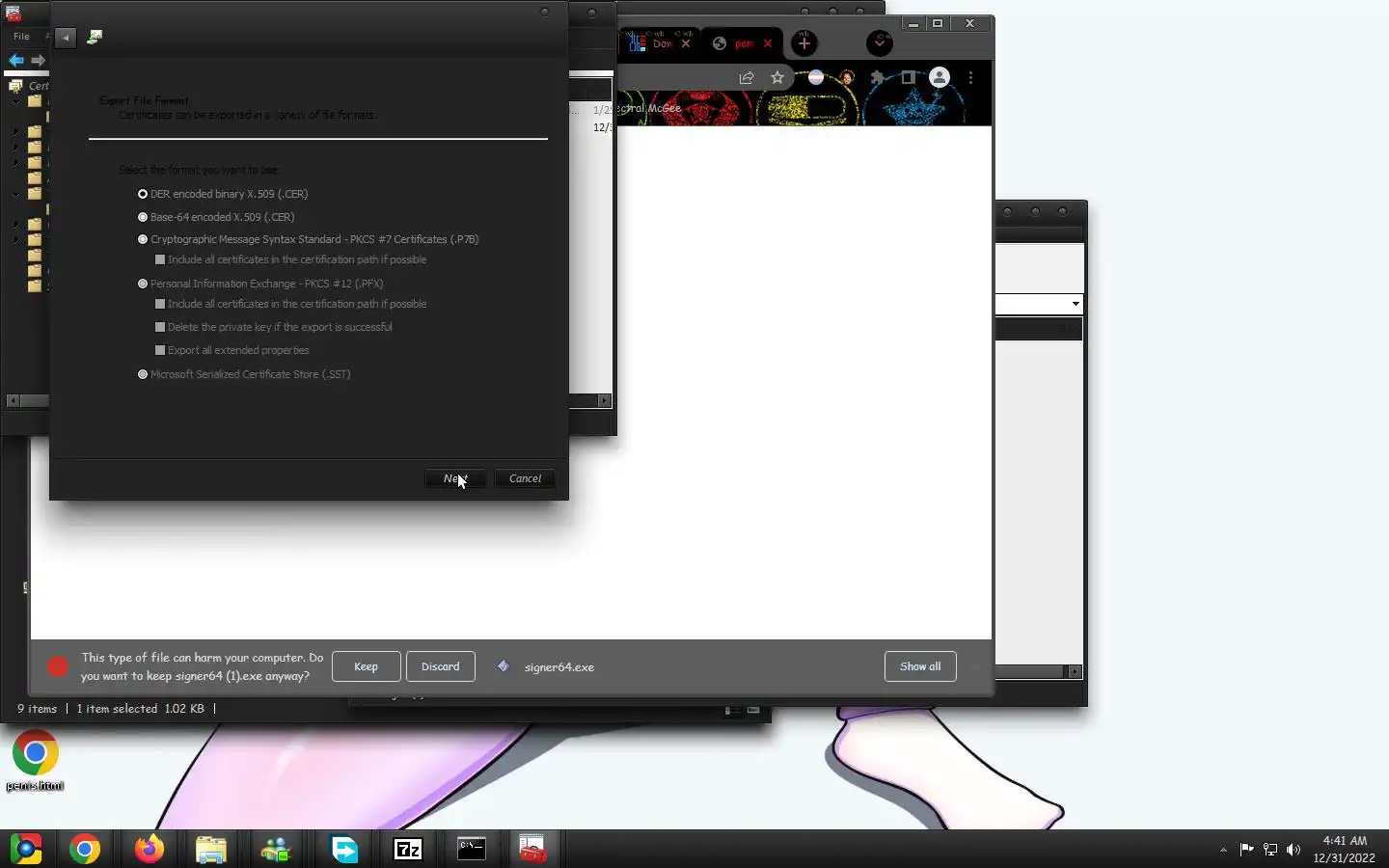The height and width of the screenshot is (868, 1389).
Task: Show hidden tray icons arrow
Action: (1223, 850)
